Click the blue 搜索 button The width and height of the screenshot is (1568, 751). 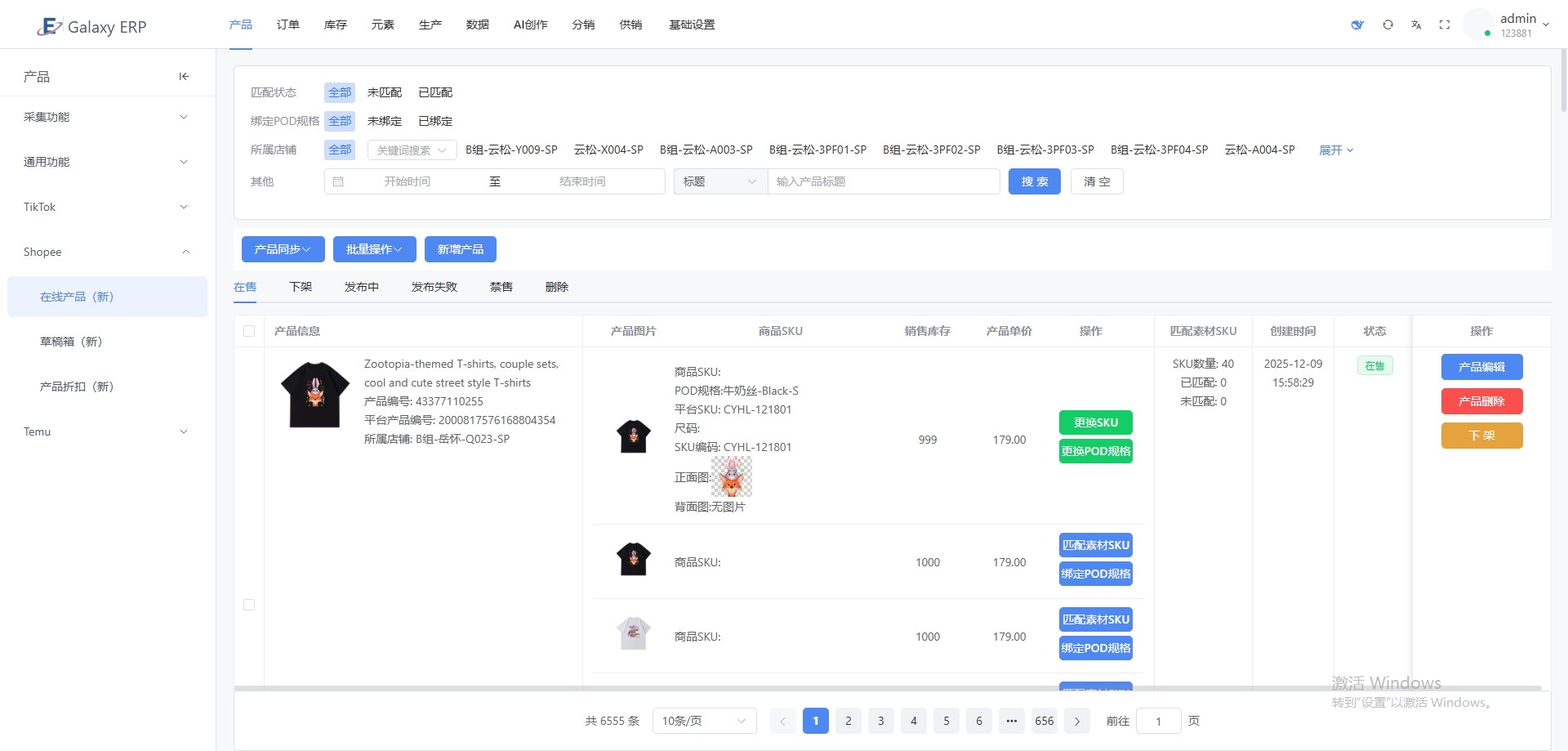[x=1034, y=181]
